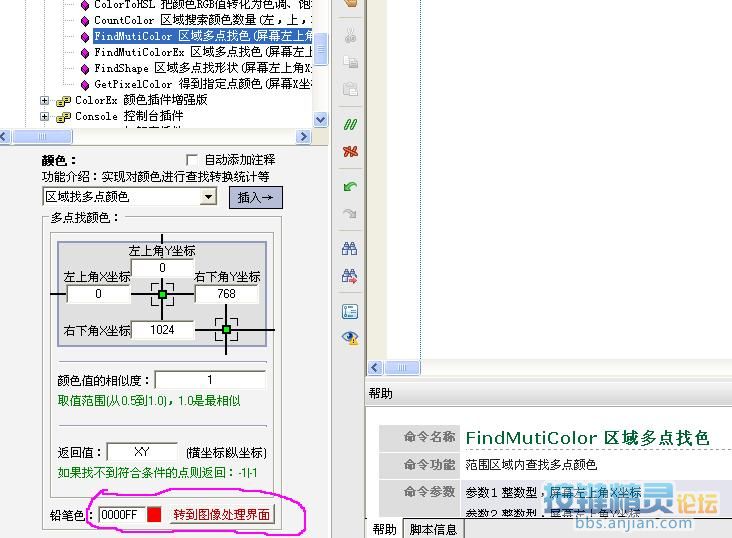
Task: Switch to the 脚本信息 tab
Action: click(x=433, y=529)
